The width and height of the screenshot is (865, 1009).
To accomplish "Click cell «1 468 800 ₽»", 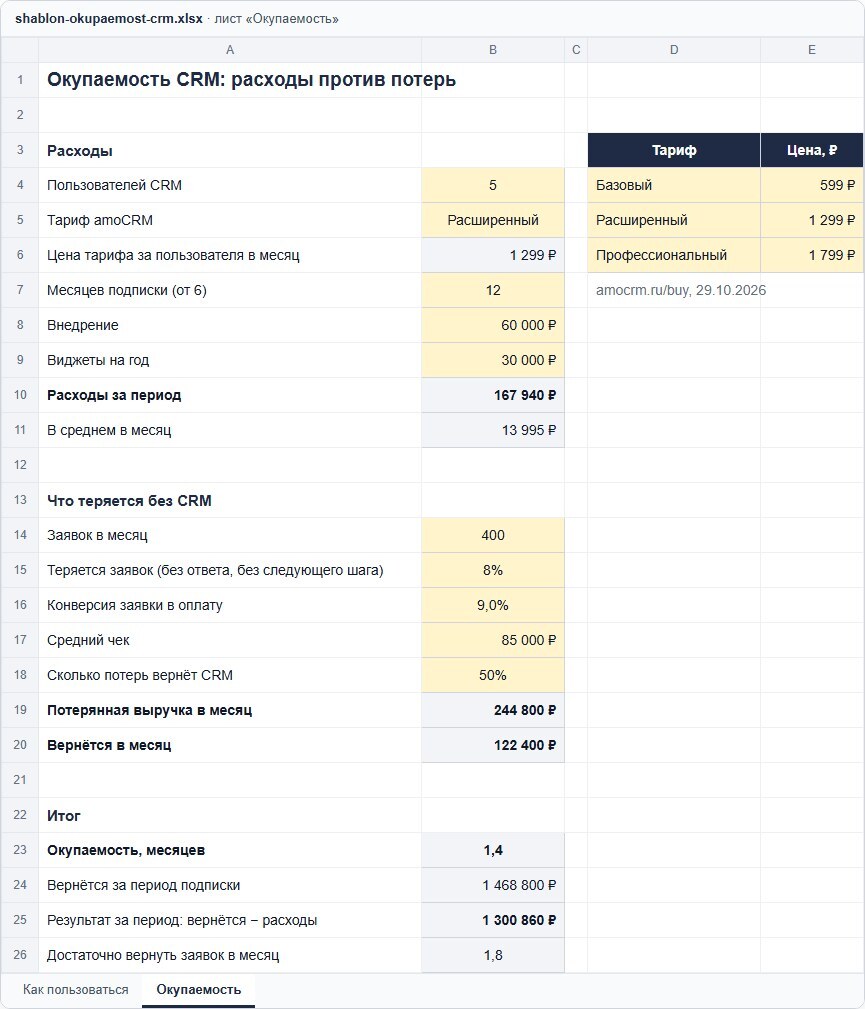I will pyautogui.click(x=493, y=885).
